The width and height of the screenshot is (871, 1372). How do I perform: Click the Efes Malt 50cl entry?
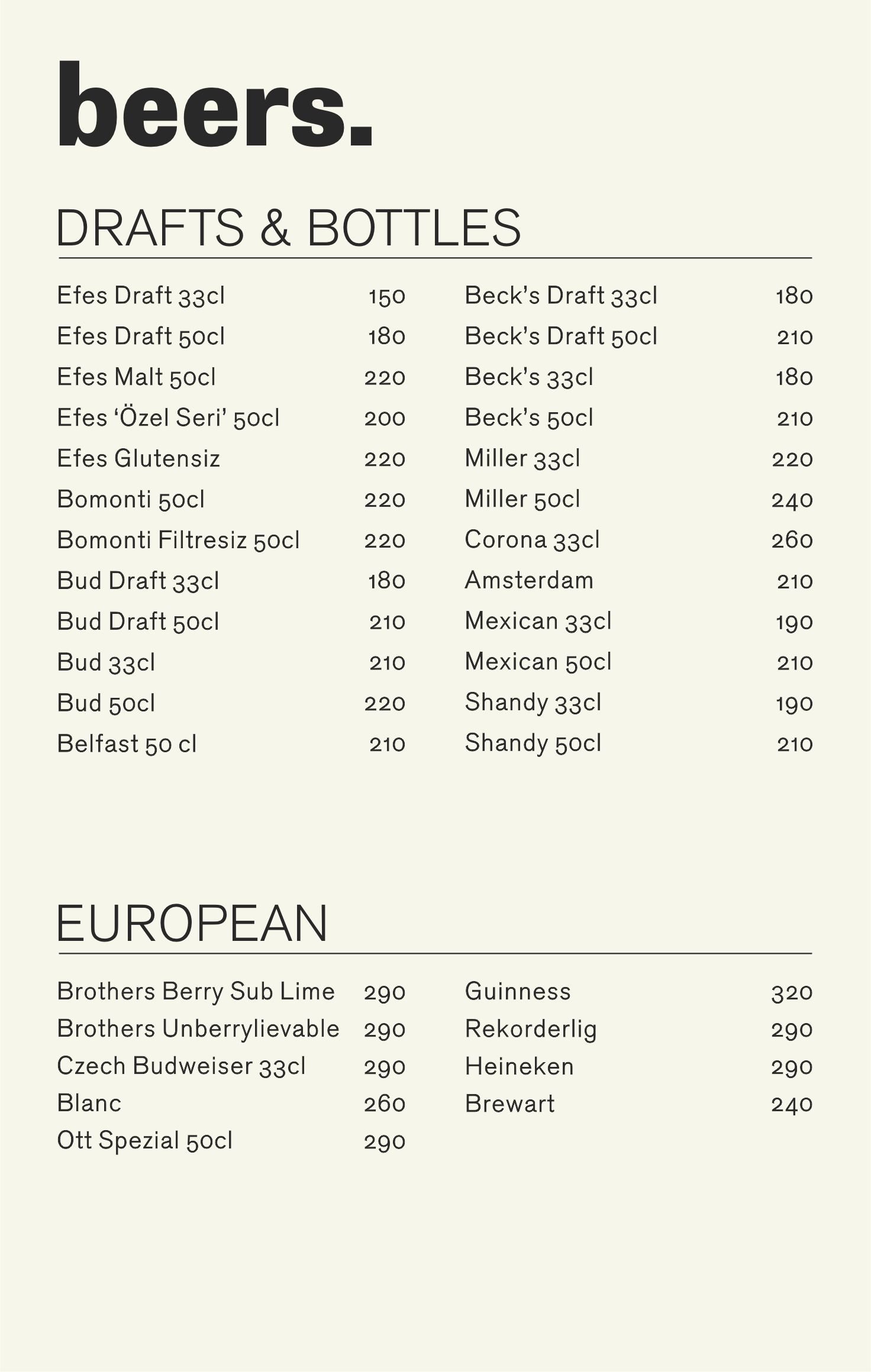[x=136, y=377]
